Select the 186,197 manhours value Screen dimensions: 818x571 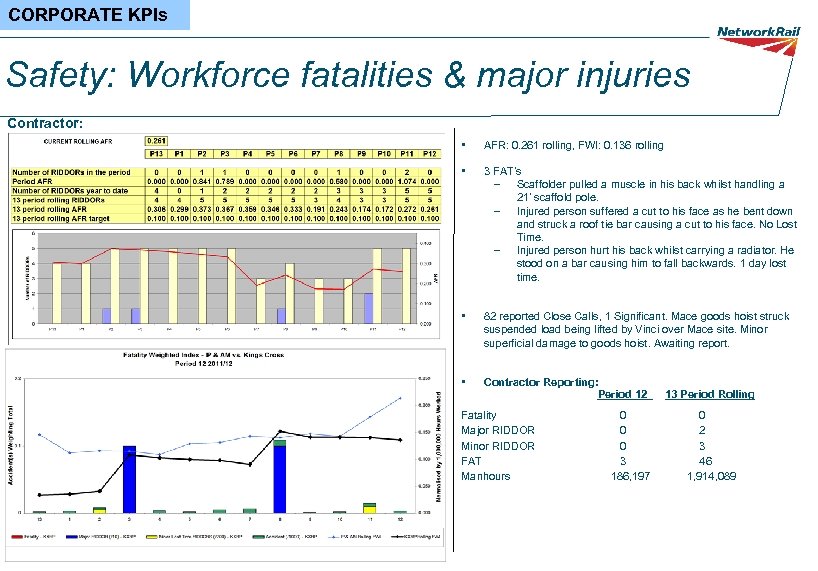(x=630, y=476)
